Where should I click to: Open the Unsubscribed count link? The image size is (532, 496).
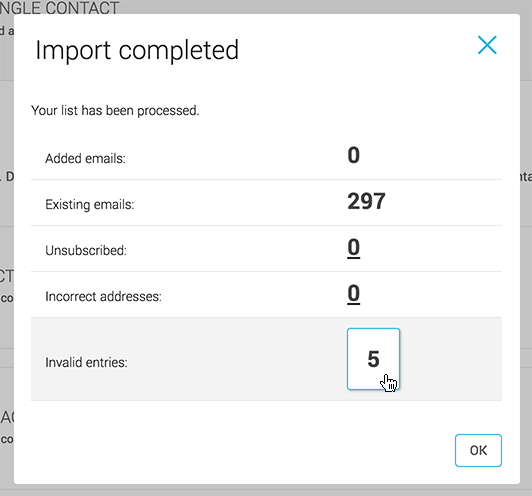(x=353, y=248)
